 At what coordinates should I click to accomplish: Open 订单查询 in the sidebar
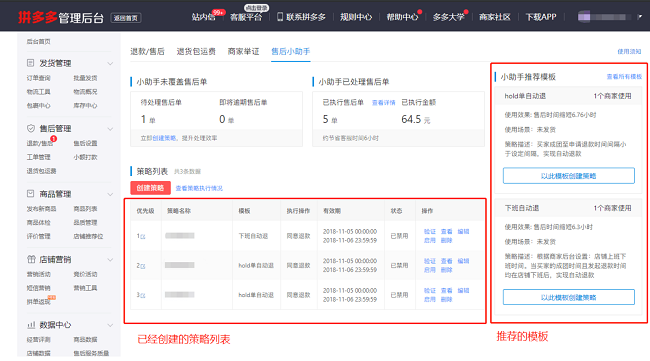click(x=39, y=78)
